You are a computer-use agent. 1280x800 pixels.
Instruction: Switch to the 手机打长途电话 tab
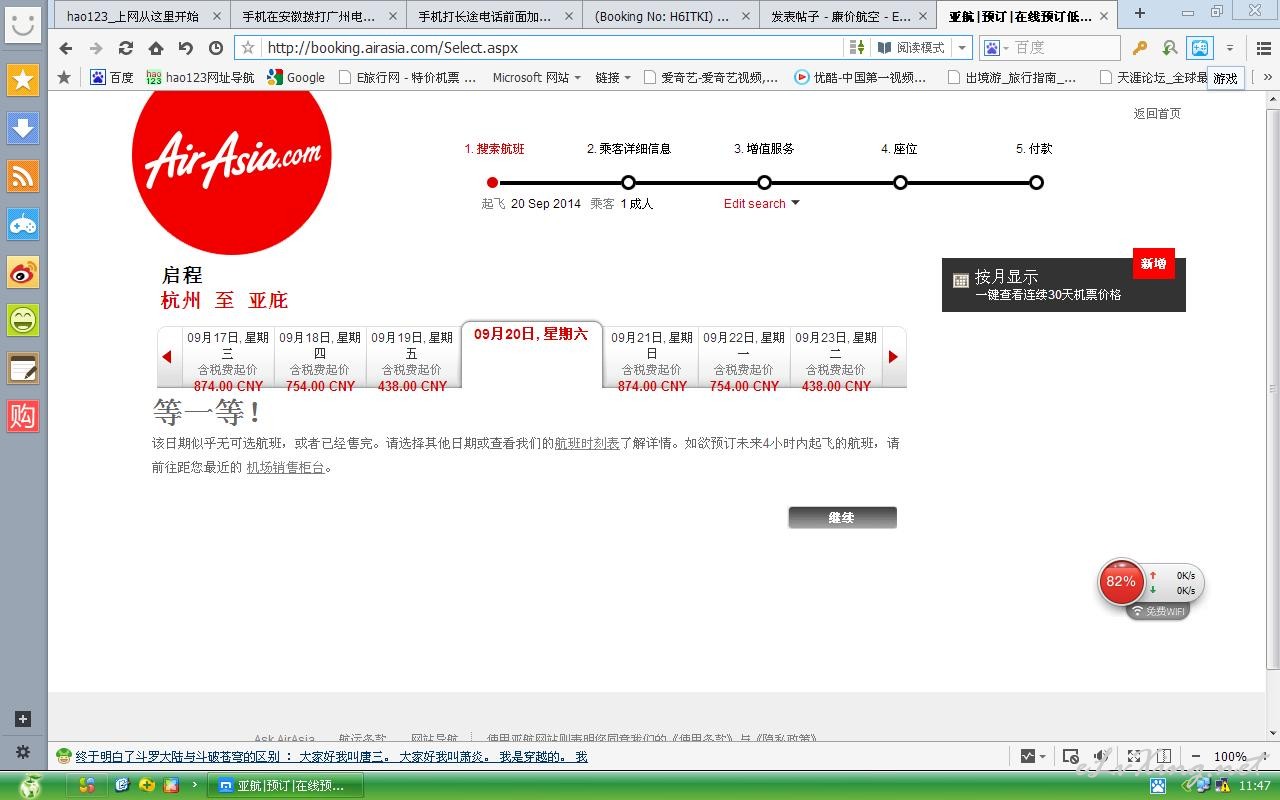tap(494, 16)
